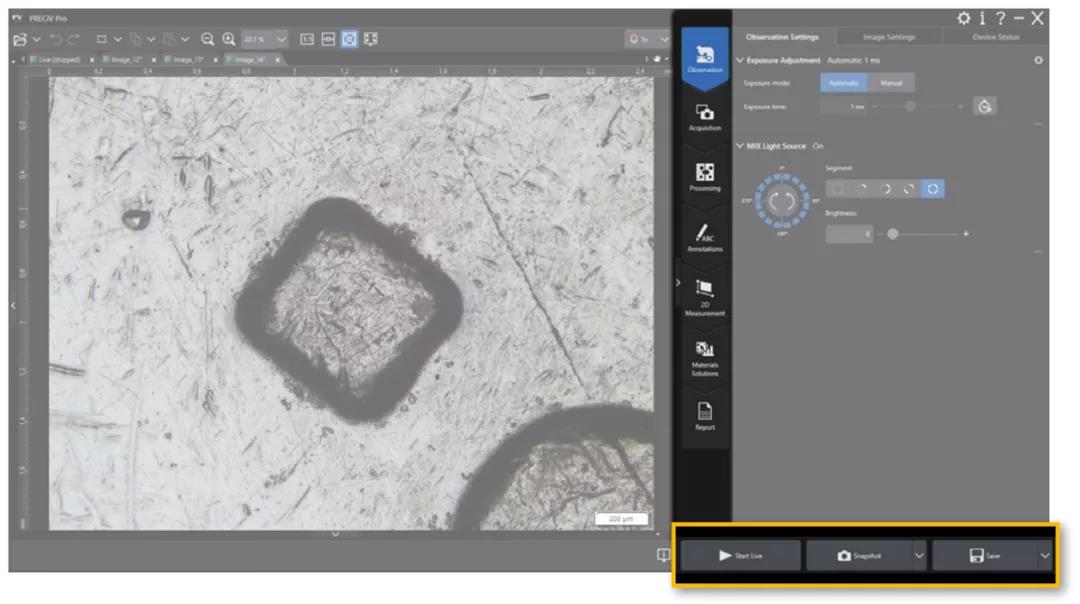Image resolution: width=1080 pixels, height=604 pixels.
Task: Click the export icon below image view
Action: pos(663,555)
